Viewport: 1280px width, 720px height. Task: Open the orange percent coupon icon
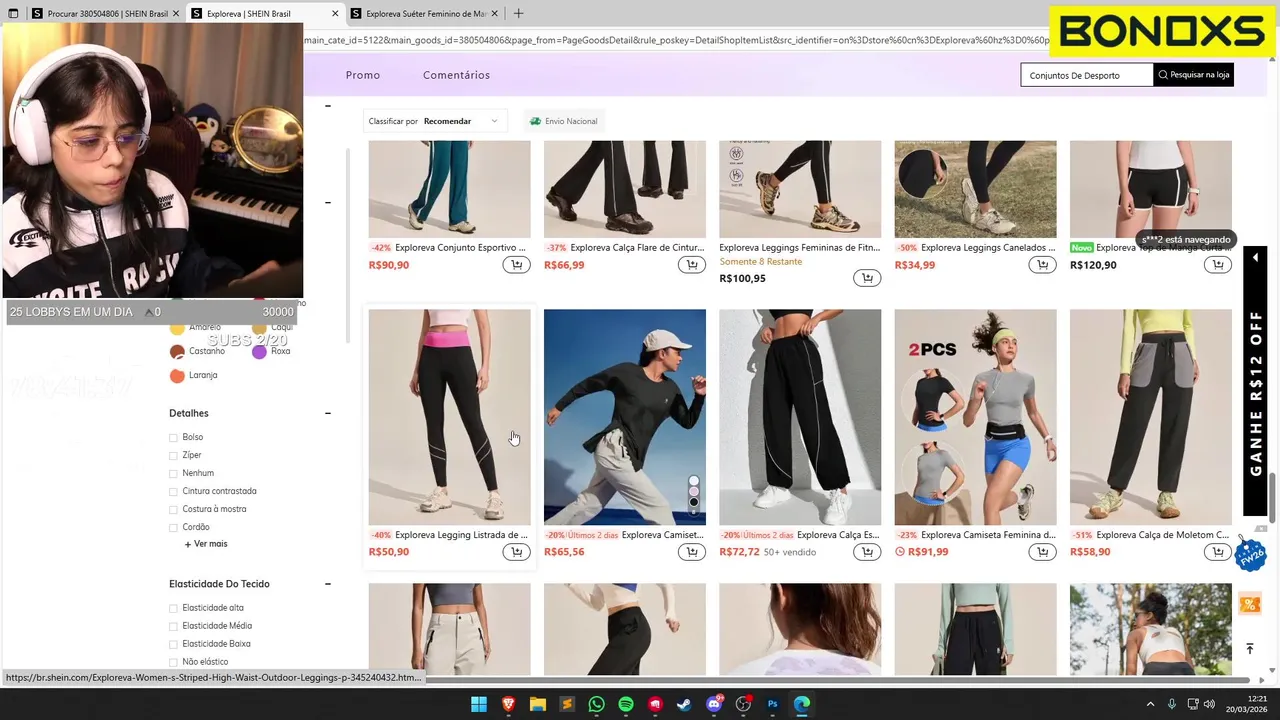pyautogui.click(x=1249, y=604)
